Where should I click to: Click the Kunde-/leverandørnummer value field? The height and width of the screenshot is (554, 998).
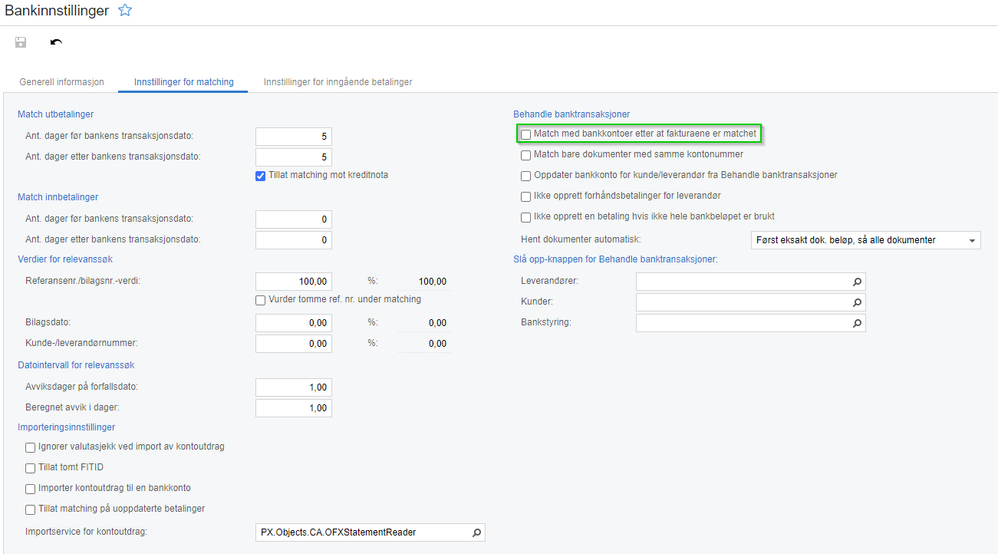293,343
